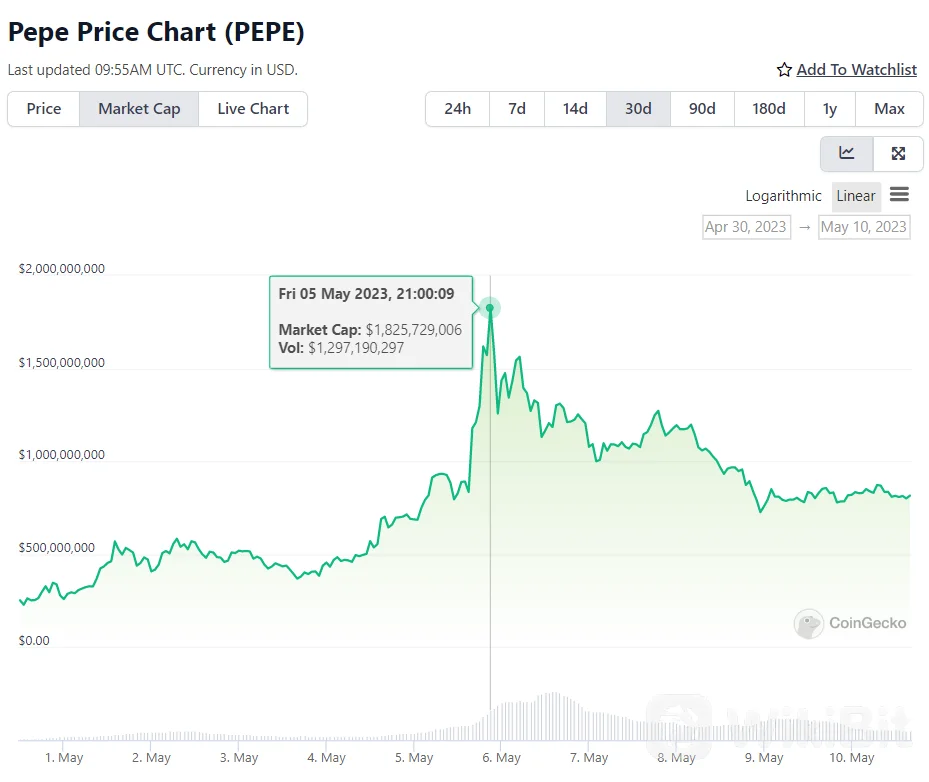Screen dimensions: 929x782
Task: Select the Max time range
Action: [x=889, y=109]
